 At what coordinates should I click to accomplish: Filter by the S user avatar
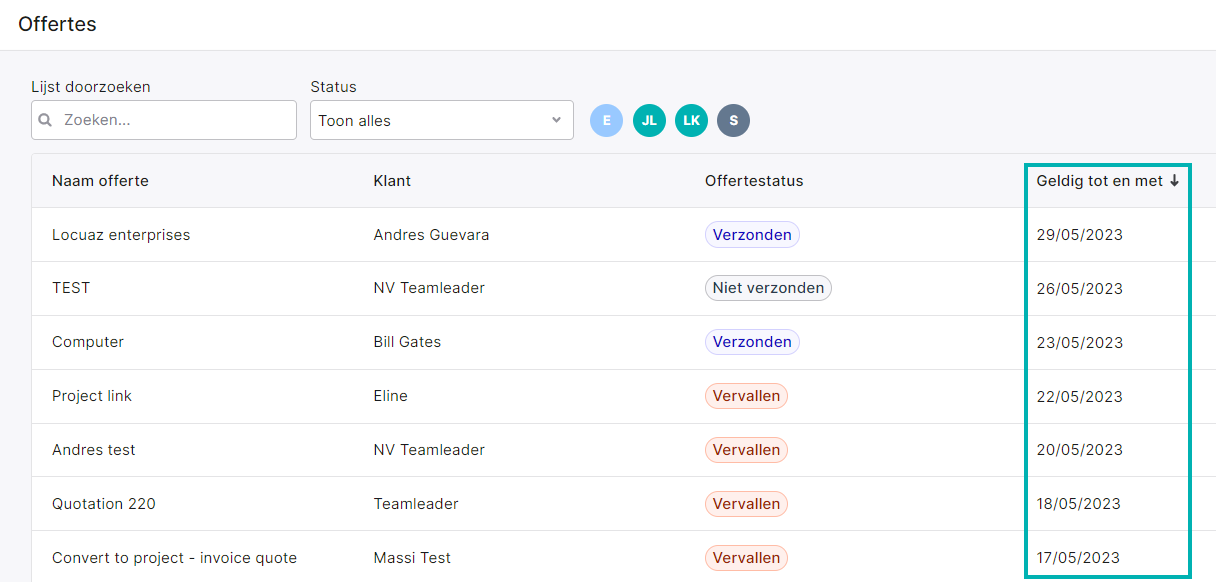(x=733, y=120)
